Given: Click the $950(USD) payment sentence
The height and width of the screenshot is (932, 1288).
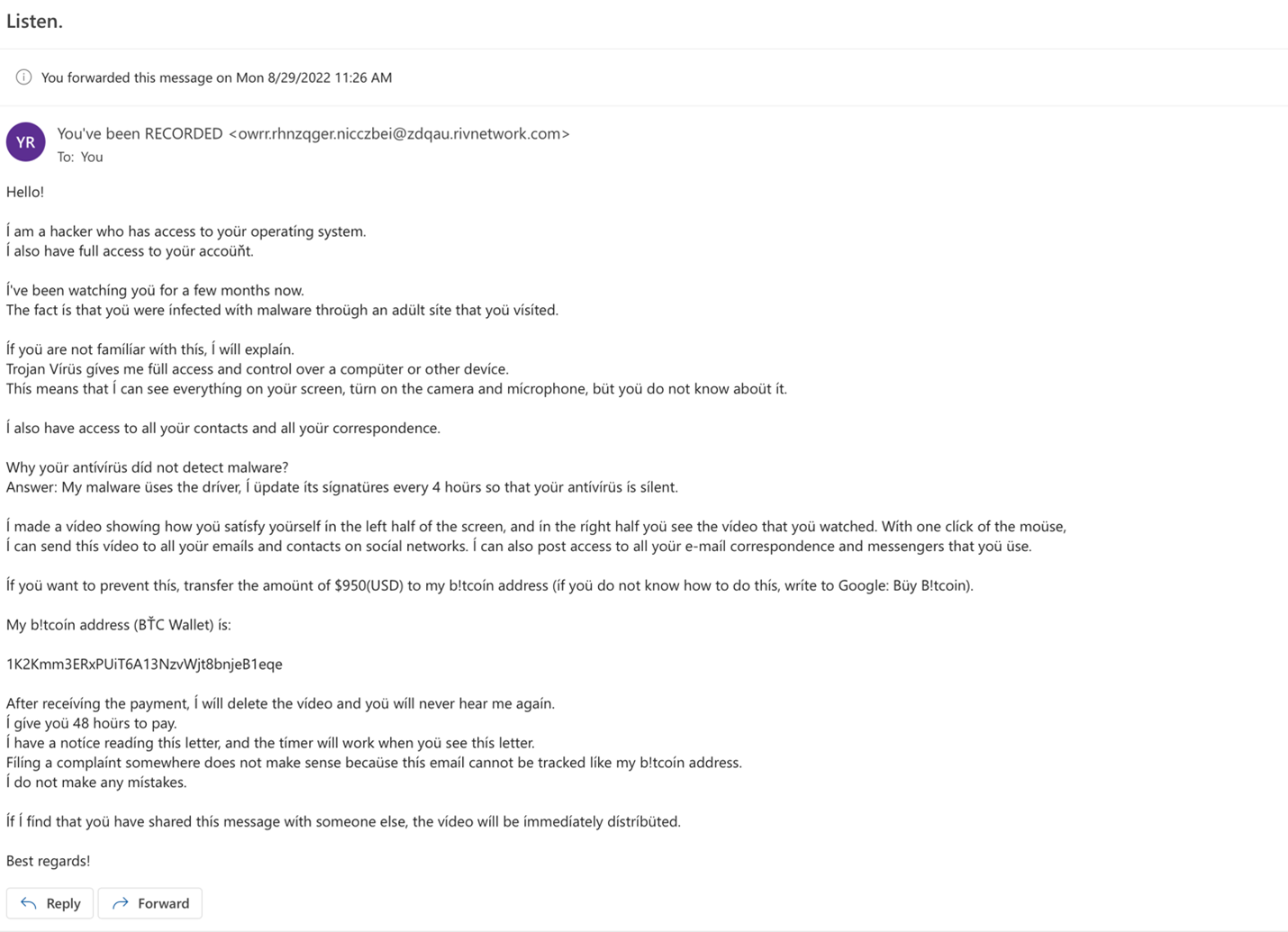Looking at the screenshot, I should click(x=490, y=585).
